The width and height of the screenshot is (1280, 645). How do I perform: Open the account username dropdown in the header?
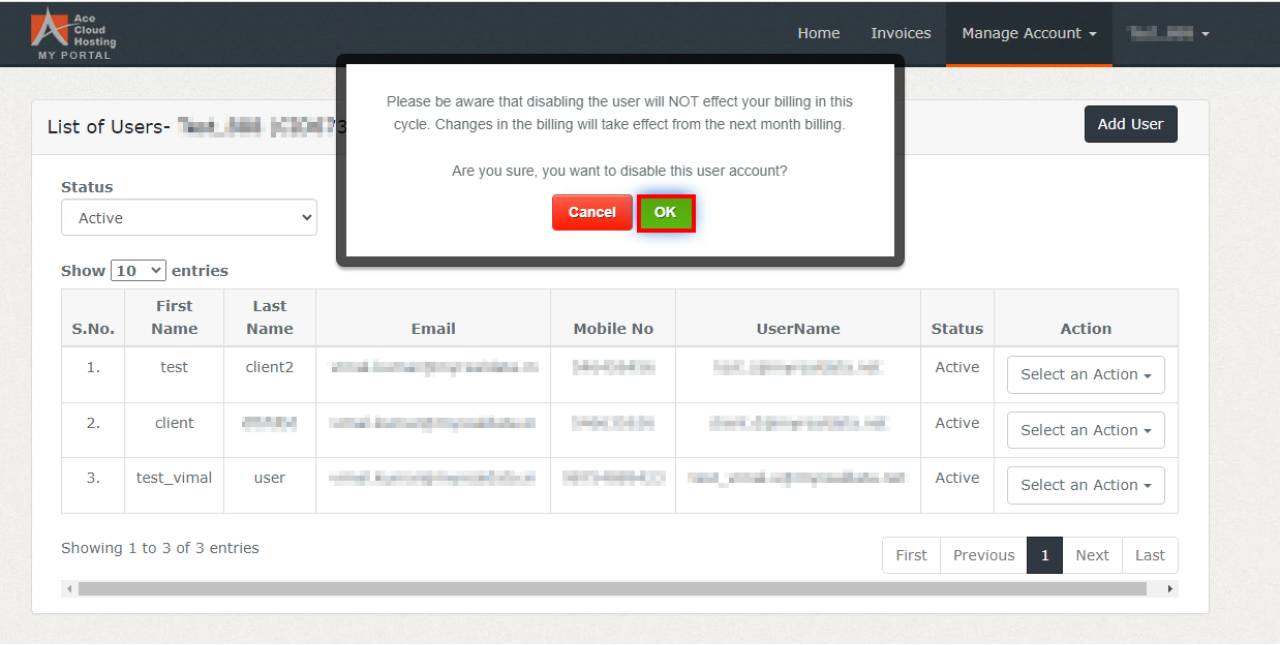(1168, 32)
